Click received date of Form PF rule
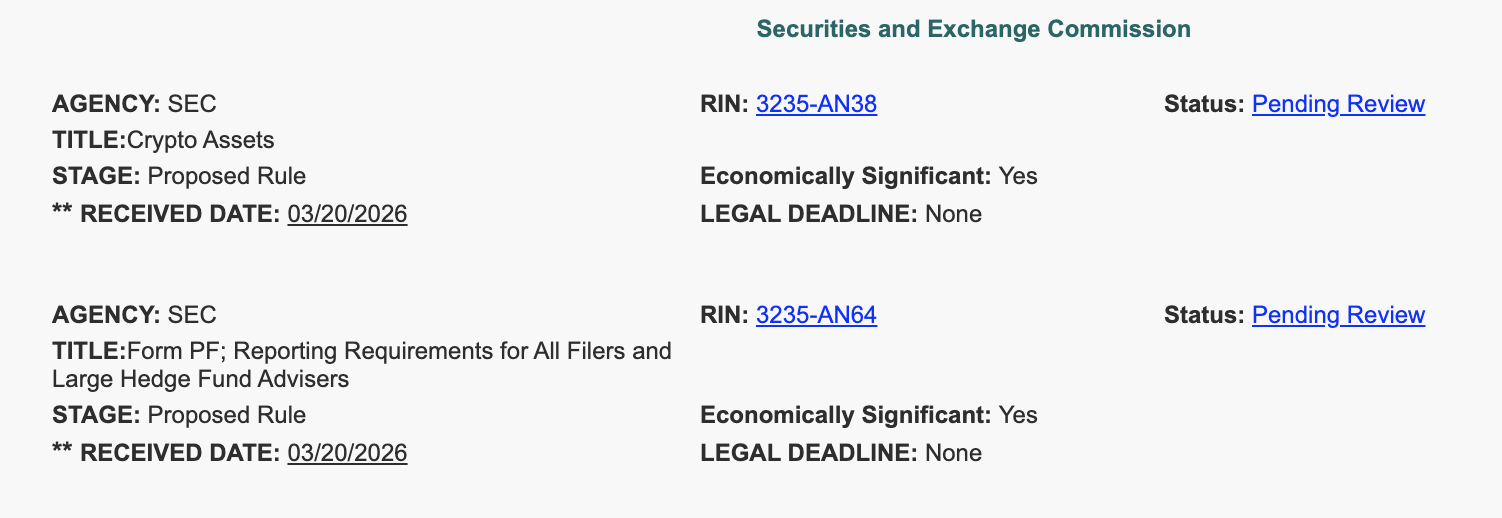The width and height of the screenshot is (1502, 518). pyautogui.click(x=347, y=453)
